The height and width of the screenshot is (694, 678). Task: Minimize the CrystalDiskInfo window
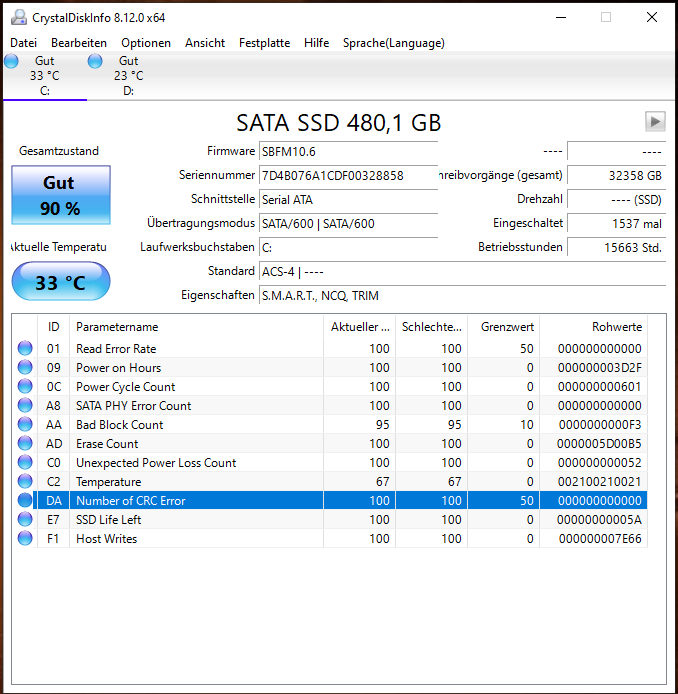(x=561, y=17)
